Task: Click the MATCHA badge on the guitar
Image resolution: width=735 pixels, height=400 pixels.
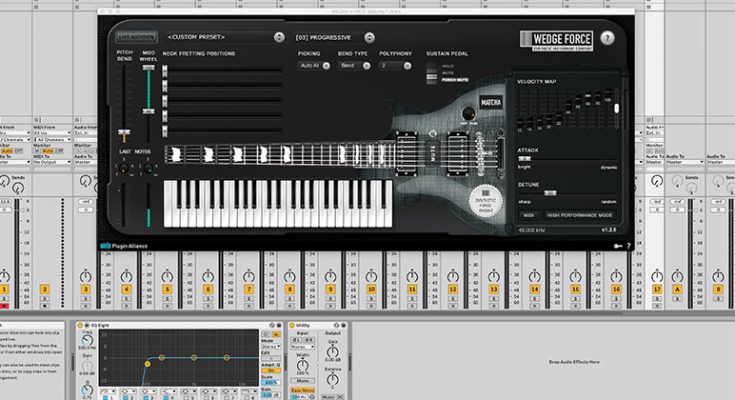Action: point(491,102)
